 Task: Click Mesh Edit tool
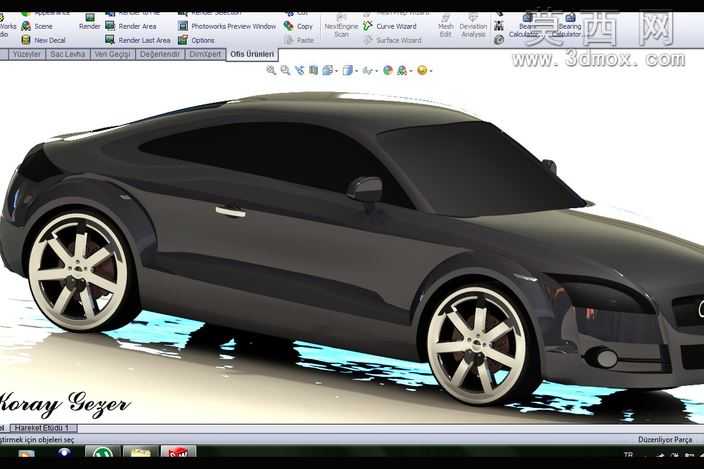click(445, 26)
